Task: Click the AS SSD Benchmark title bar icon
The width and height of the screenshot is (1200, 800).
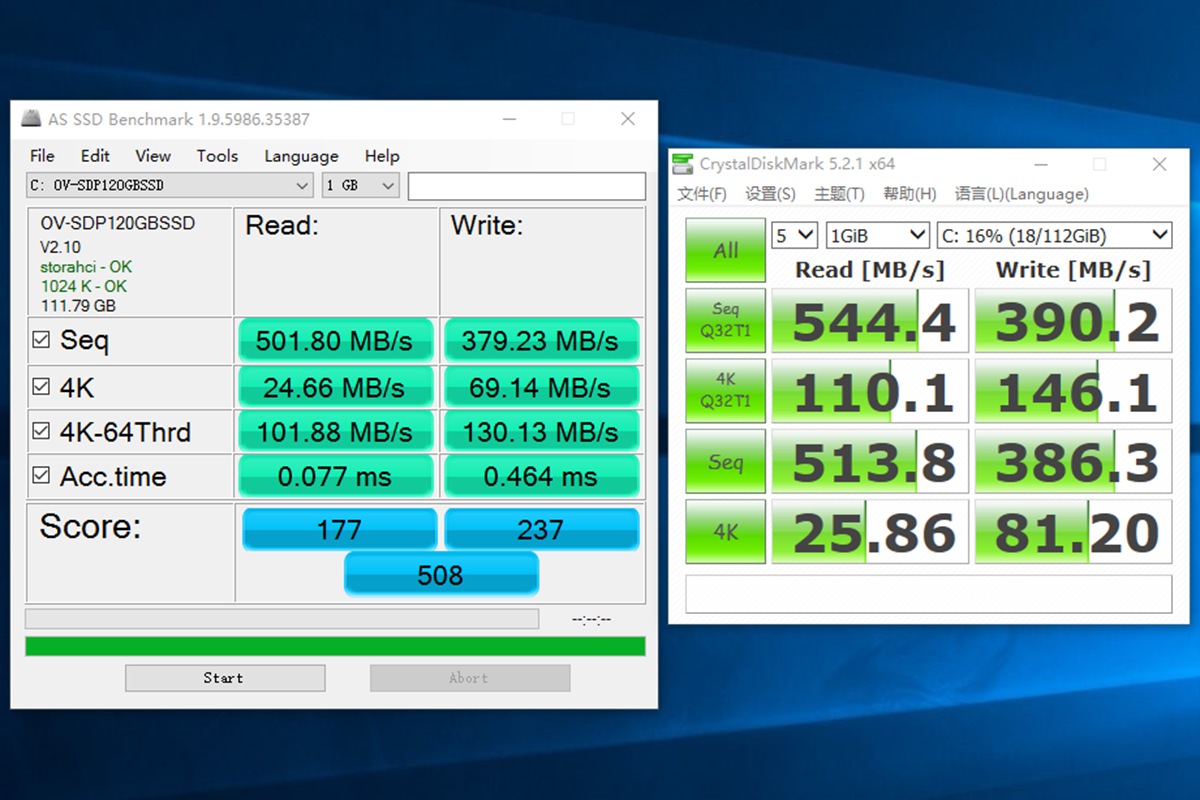Action: 32,119
